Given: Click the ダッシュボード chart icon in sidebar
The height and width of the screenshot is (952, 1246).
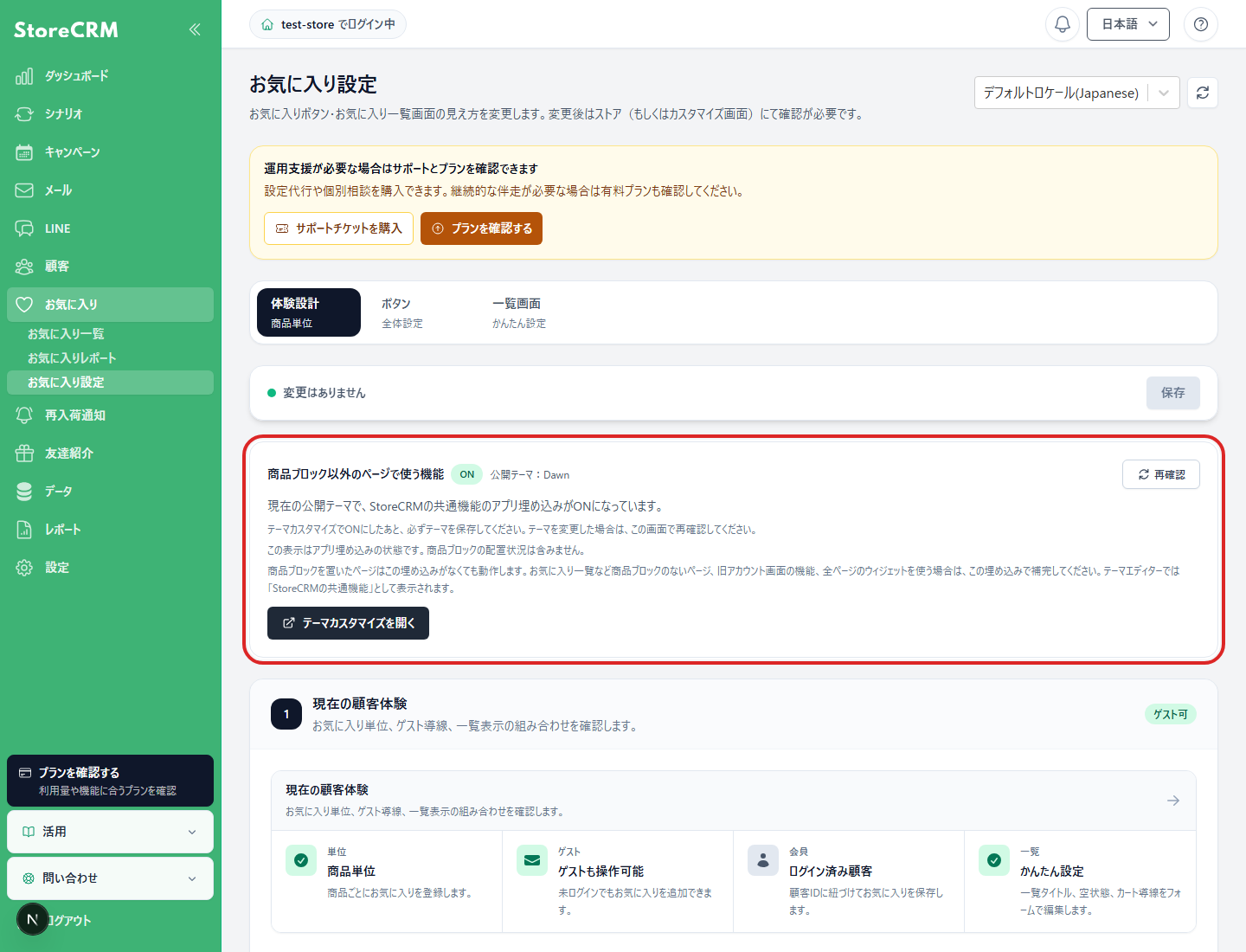Looking at the screenshot, I should [x=24, y=76].
